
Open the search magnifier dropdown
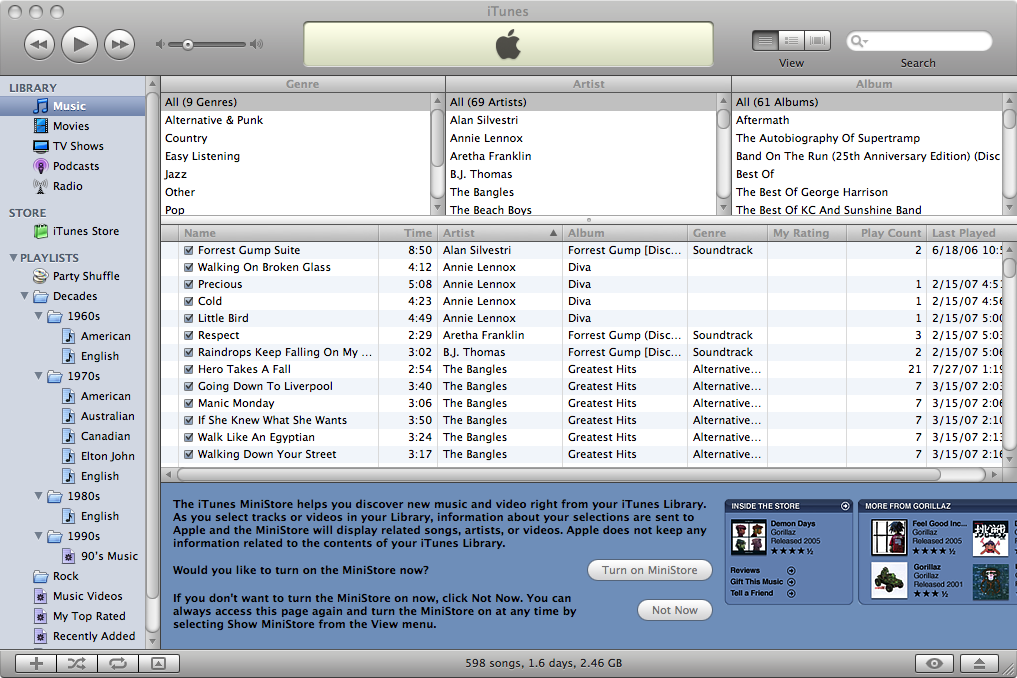[x=859, y=41]
